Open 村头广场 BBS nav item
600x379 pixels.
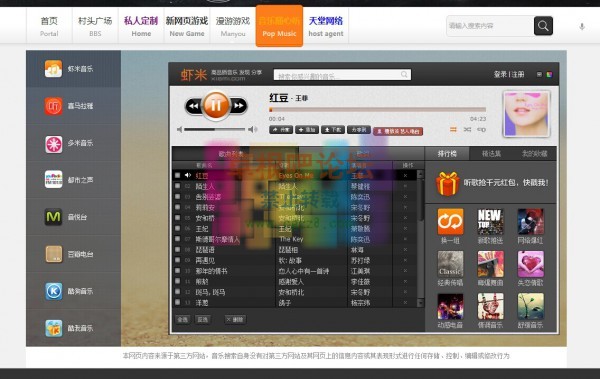95,26
